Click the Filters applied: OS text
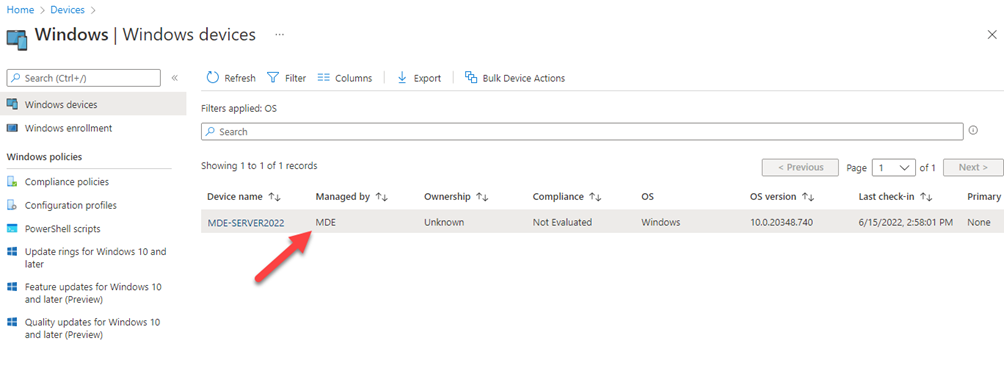The height and width of the screenshot is (385, 1004). (239, 109)
